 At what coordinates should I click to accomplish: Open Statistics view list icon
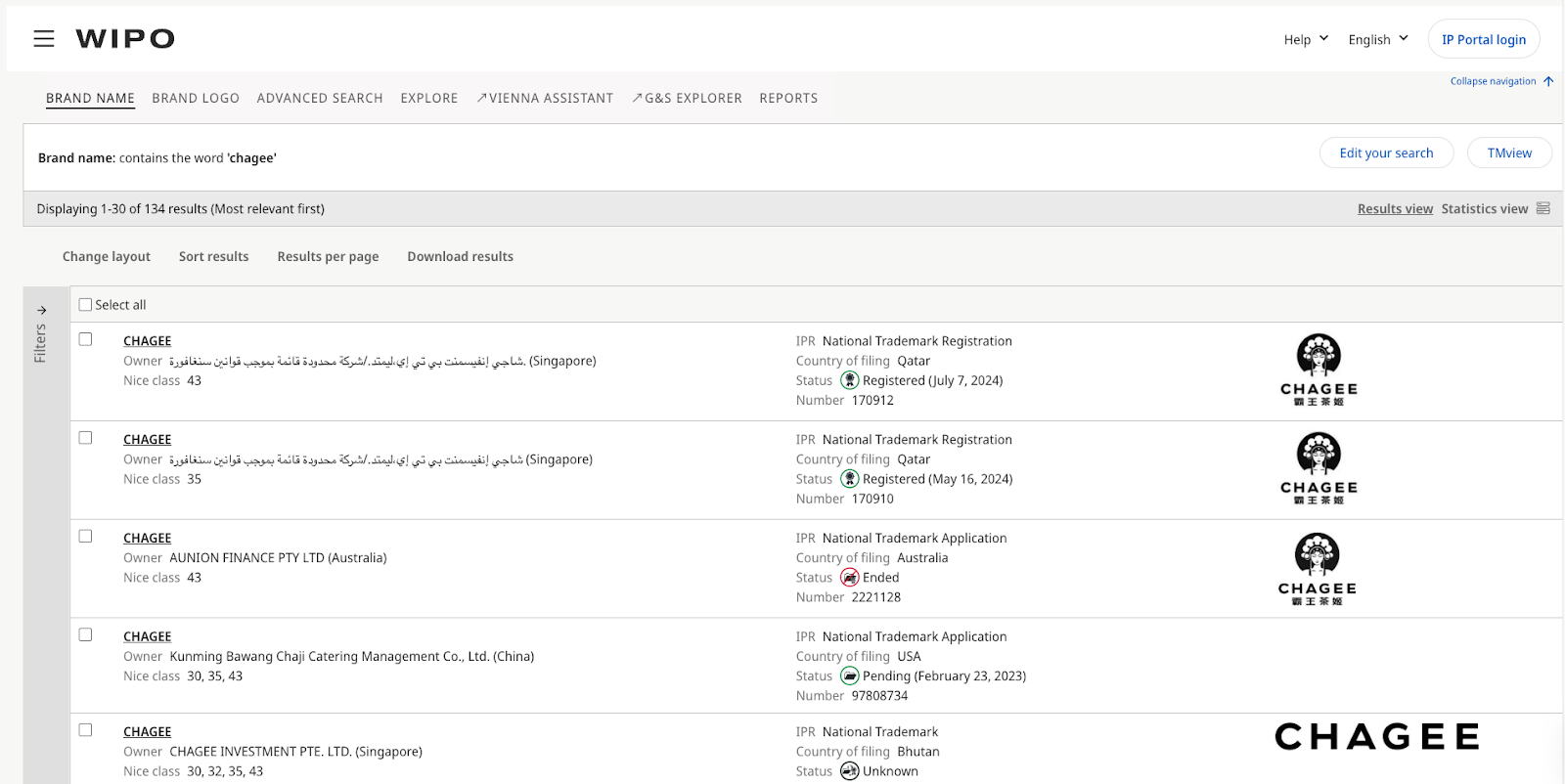coord(1543,208)
